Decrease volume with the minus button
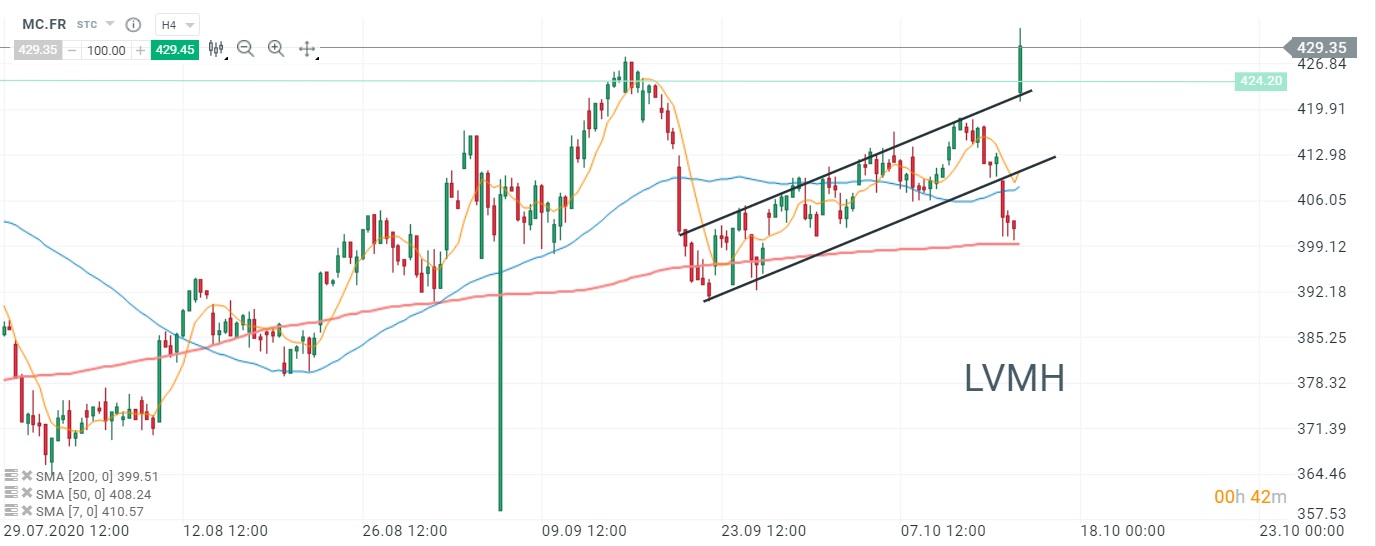 (72, 50)
